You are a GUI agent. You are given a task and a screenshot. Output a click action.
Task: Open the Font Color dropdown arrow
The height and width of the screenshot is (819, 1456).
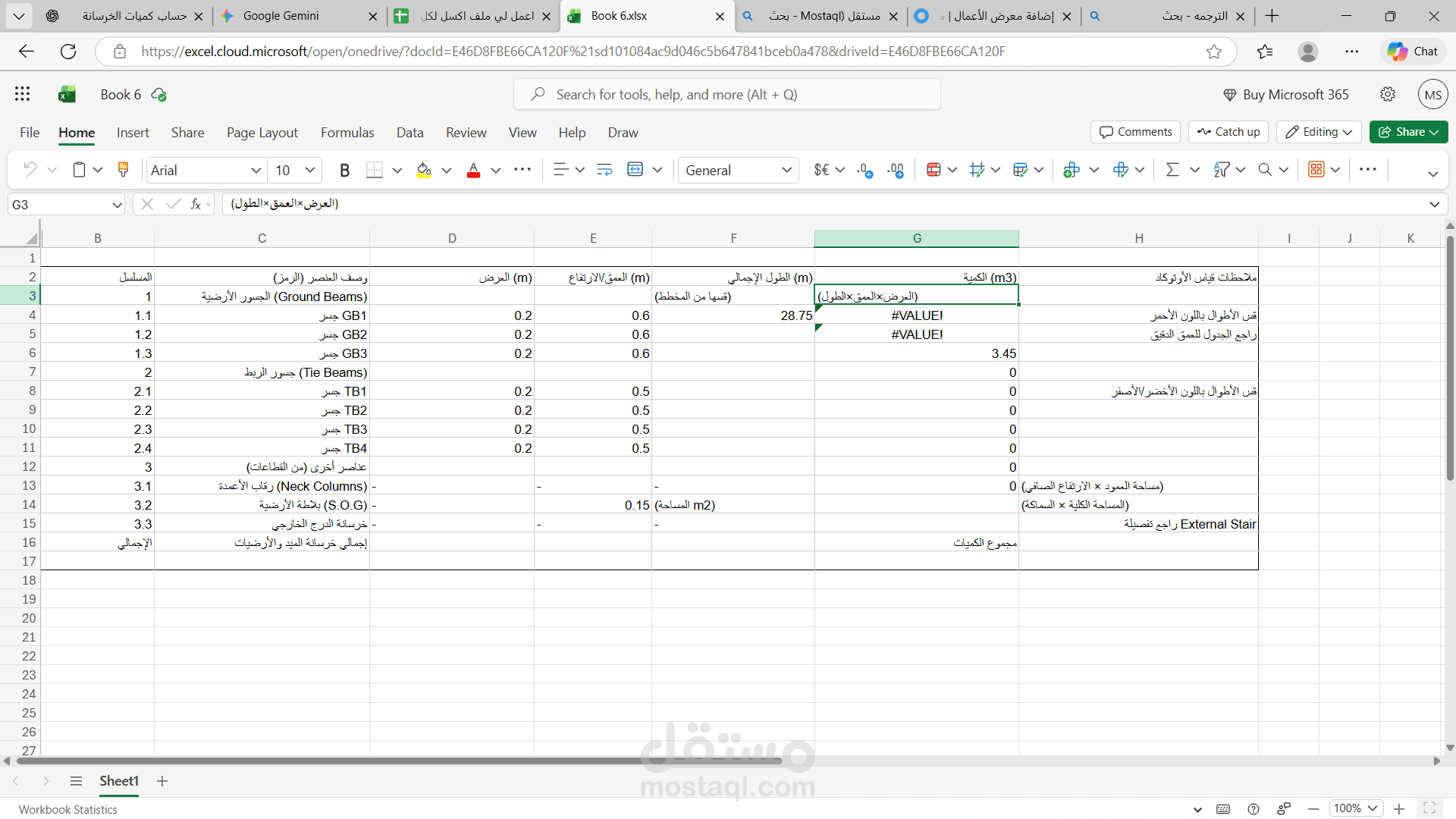pos(496,171)
